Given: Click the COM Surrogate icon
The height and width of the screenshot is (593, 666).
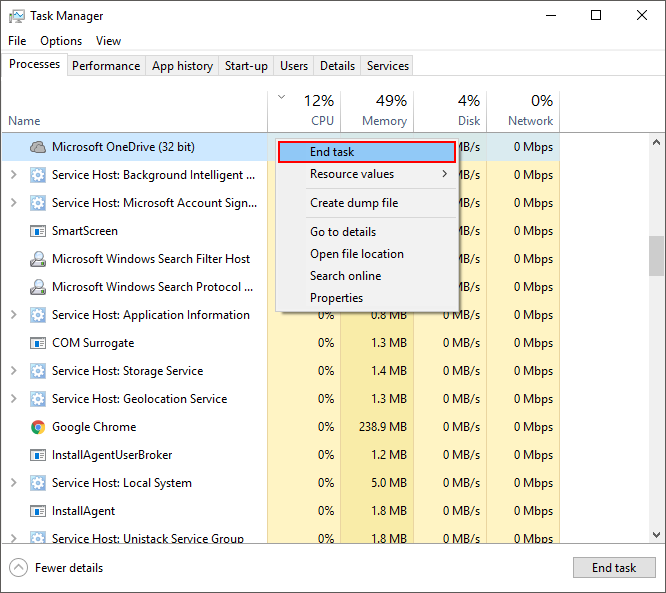Looking at the screenshot, I should coord(38,343).
